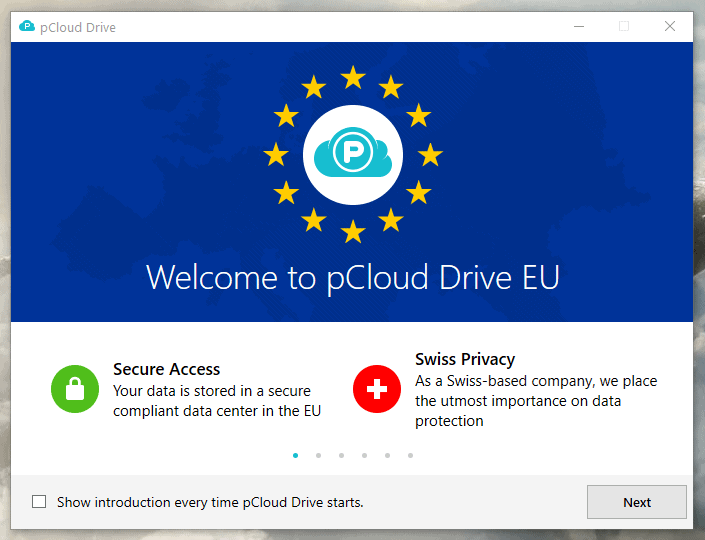Open the fifth intro page dot
The image size is (705, 540).
pyautogui.click(x=387, y=455)
